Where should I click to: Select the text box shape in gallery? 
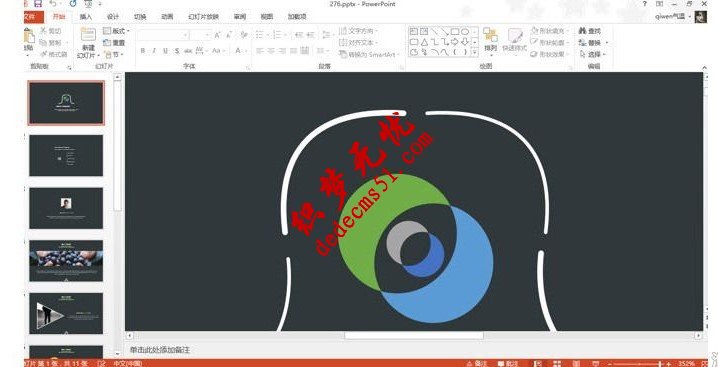[413, 32]
